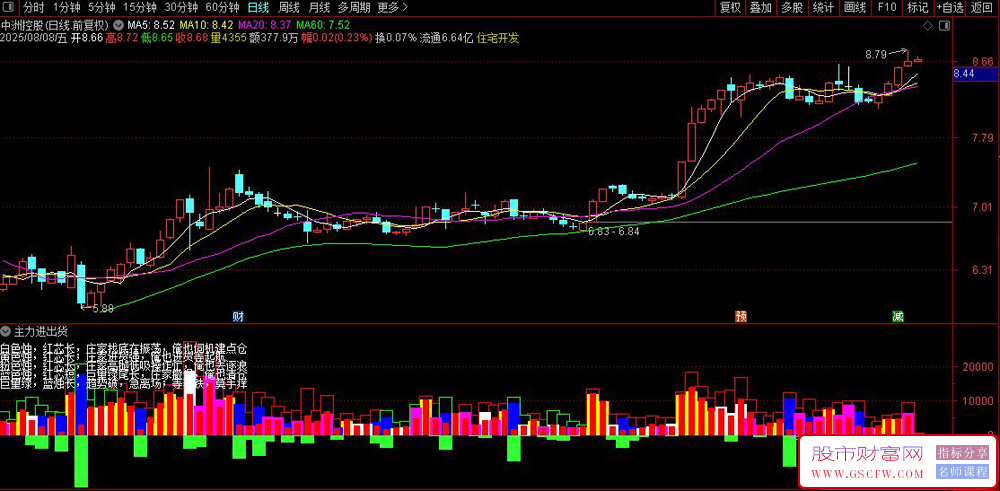Viewport: 1000px width, 491px height.
Task: Click the 复权 adjustment button
Action: pyautogui.click(x=730, y=8)
